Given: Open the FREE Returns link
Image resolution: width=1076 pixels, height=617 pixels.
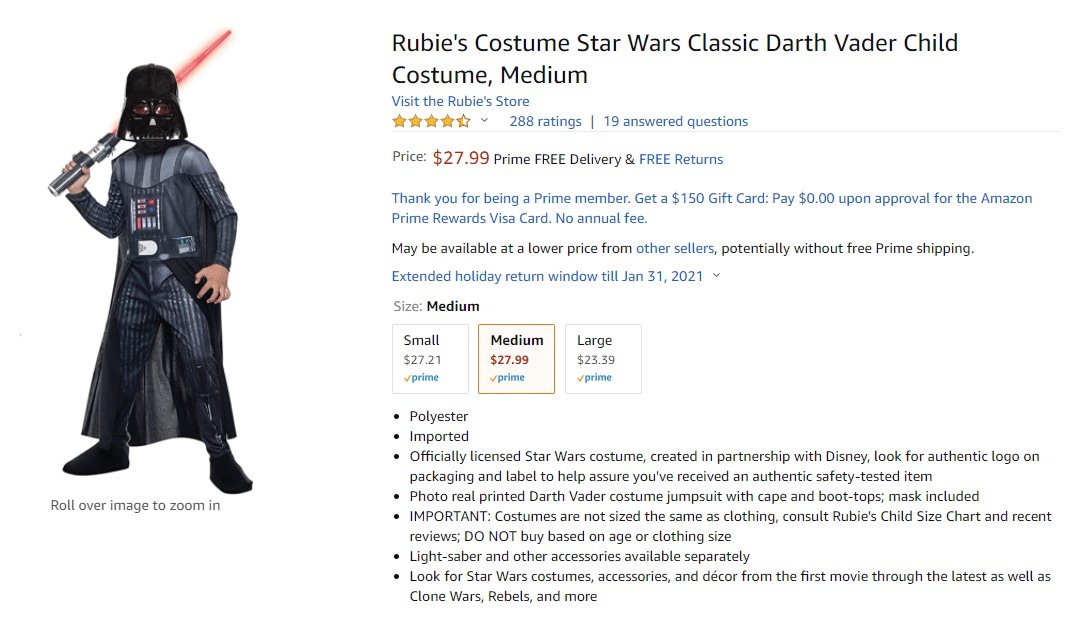Looking at the screenshot, I should pos(681,159).
